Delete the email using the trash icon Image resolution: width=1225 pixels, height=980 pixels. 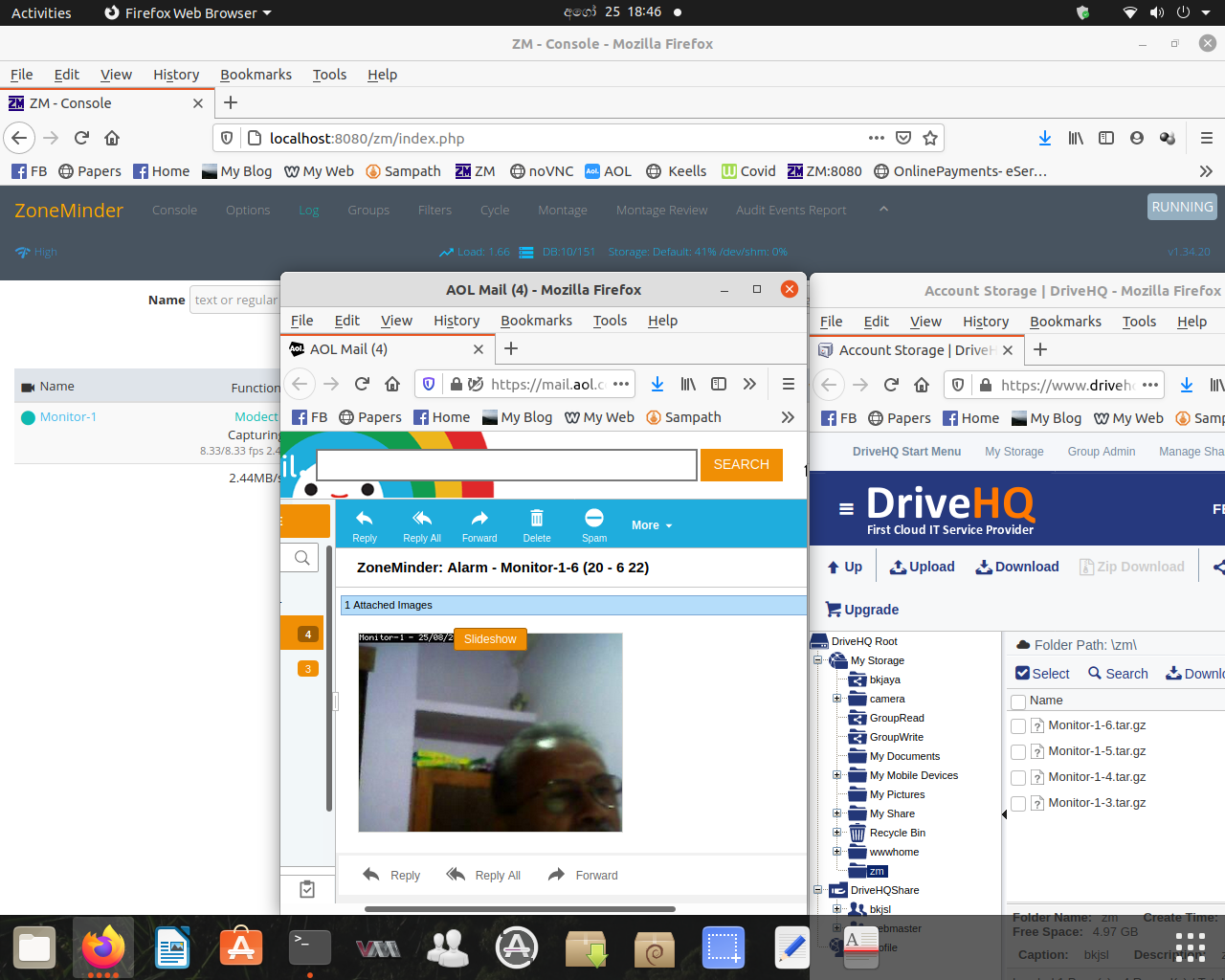coord(537,519)
